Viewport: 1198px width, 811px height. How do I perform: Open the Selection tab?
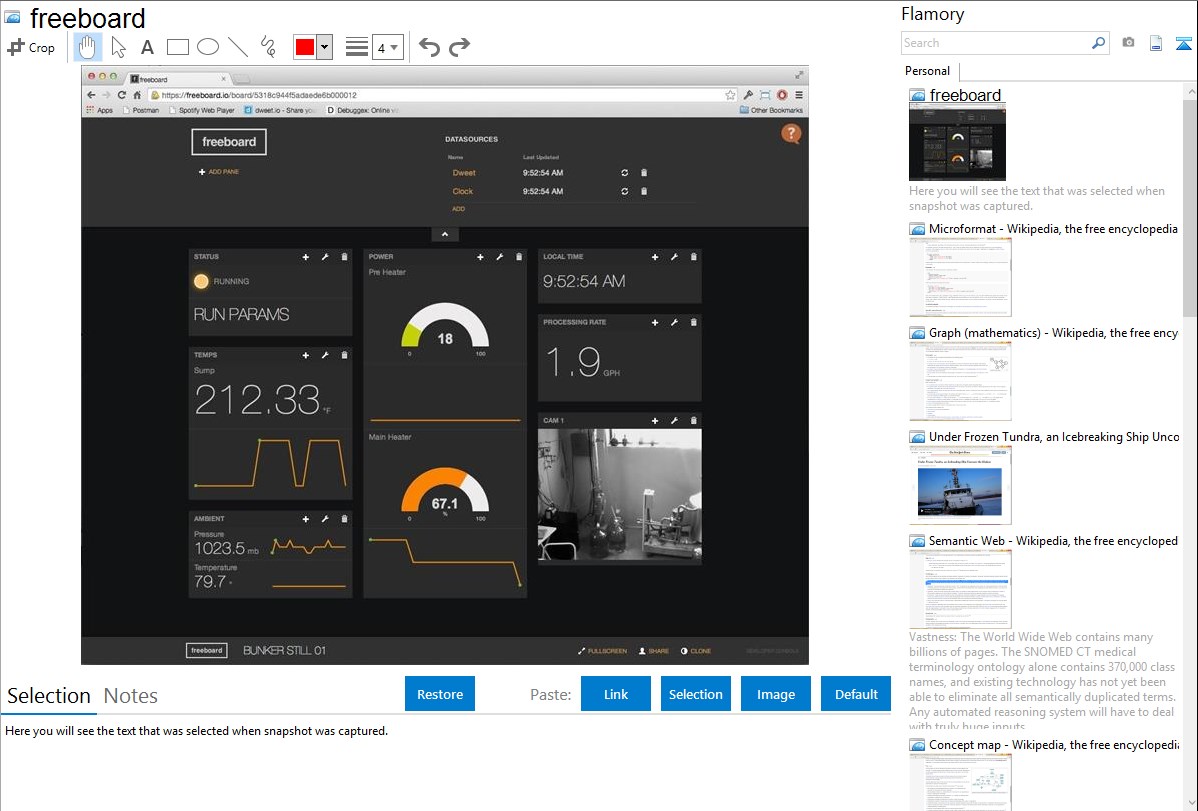[49, 696]
